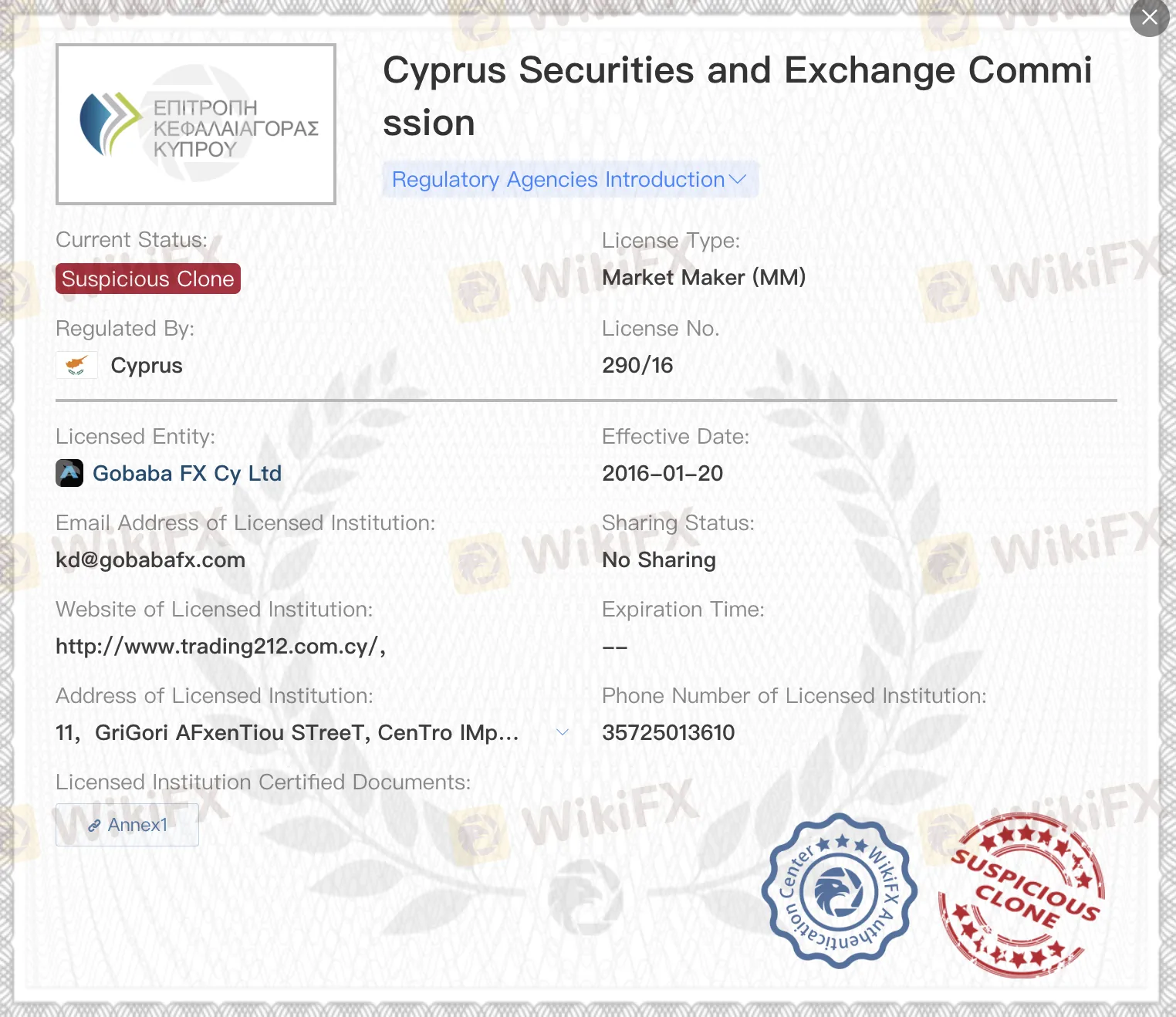1176x1017 pixels.
Task: Click the trading212.com.cy website URL
Action: click(x=220, y=647)
